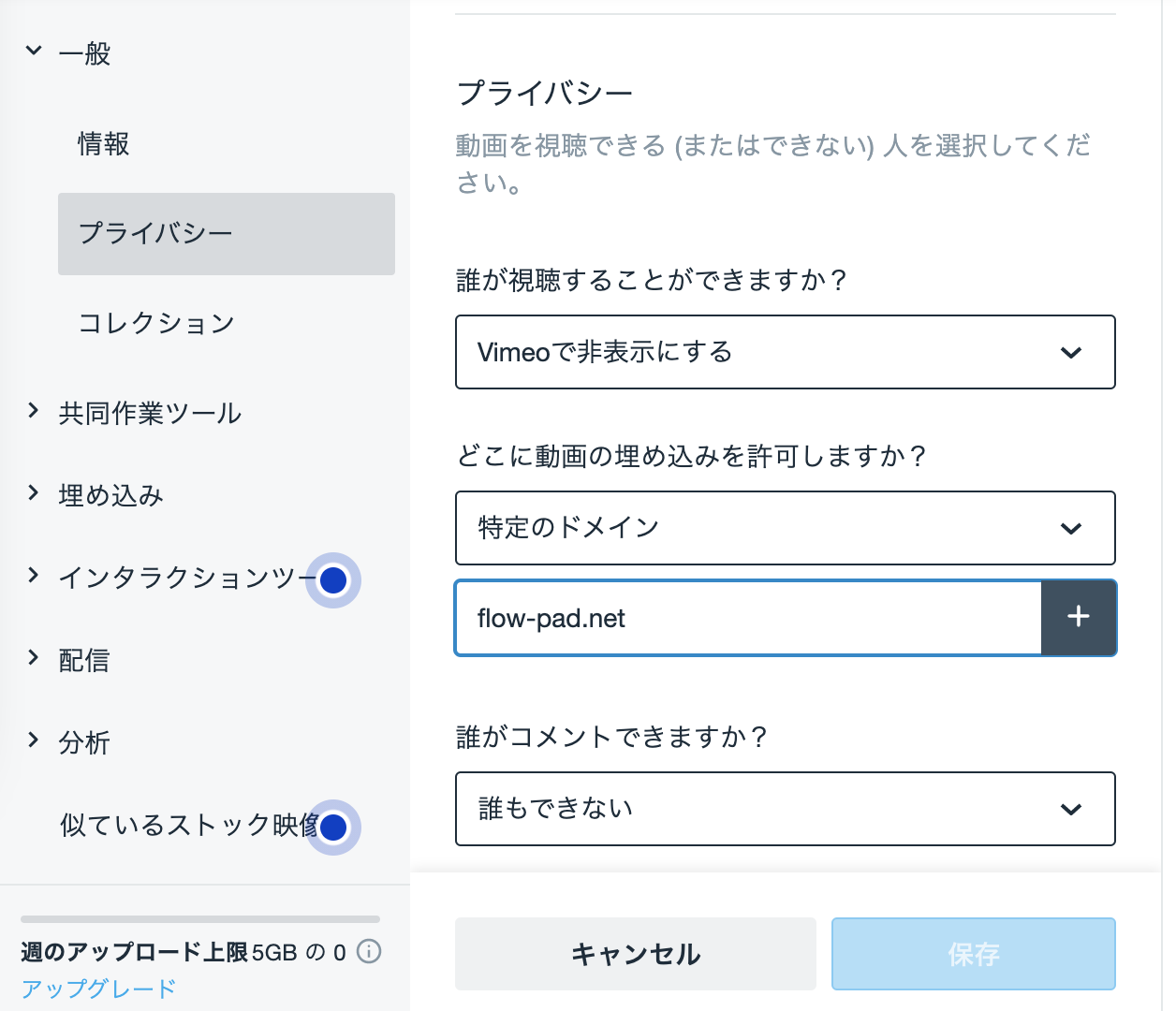The height and width of the screenshot is (1011, 1176).
Task: Select 情報 in the sidebar
Action: pos(103,144)
